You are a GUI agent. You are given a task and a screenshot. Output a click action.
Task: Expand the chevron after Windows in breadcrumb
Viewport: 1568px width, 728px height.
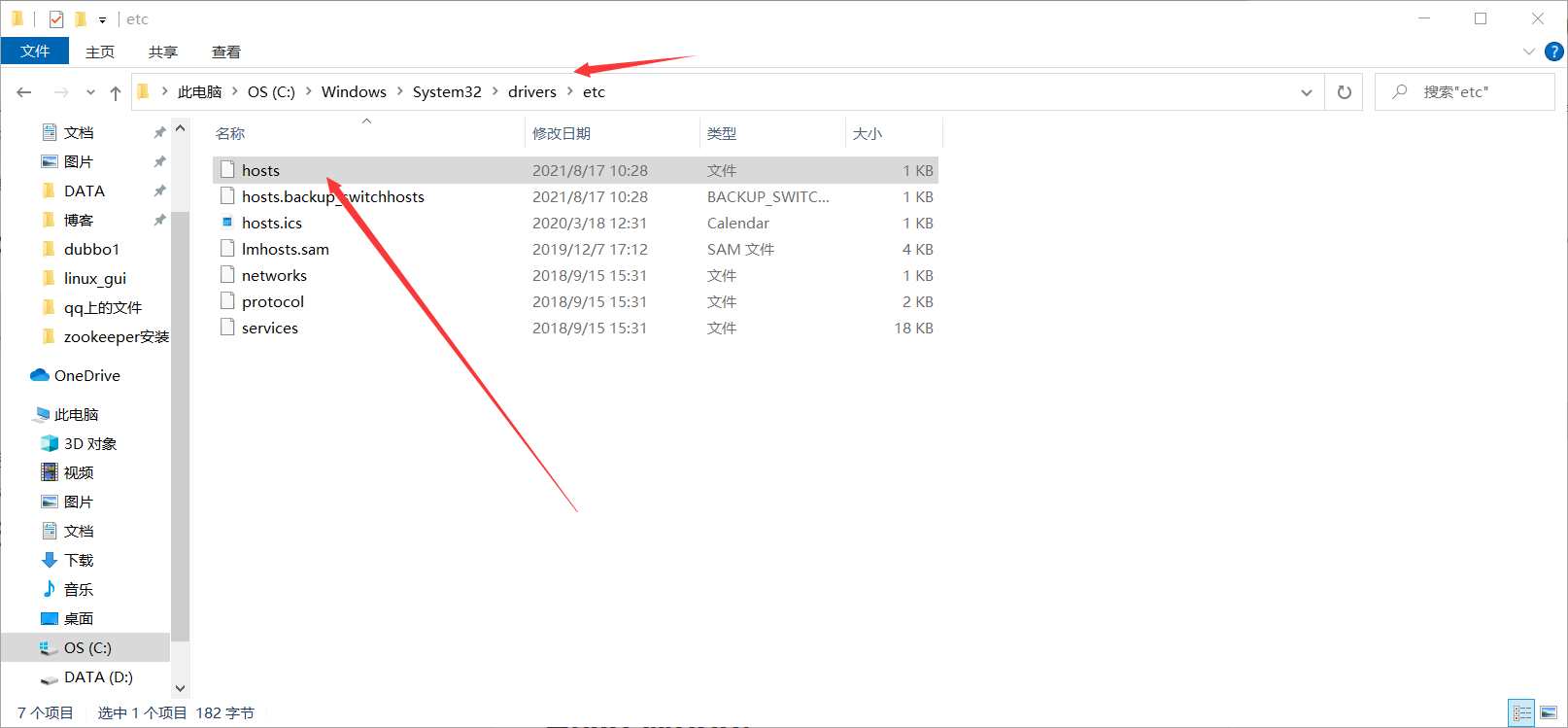pyautogui.click(x=399, y=92)
